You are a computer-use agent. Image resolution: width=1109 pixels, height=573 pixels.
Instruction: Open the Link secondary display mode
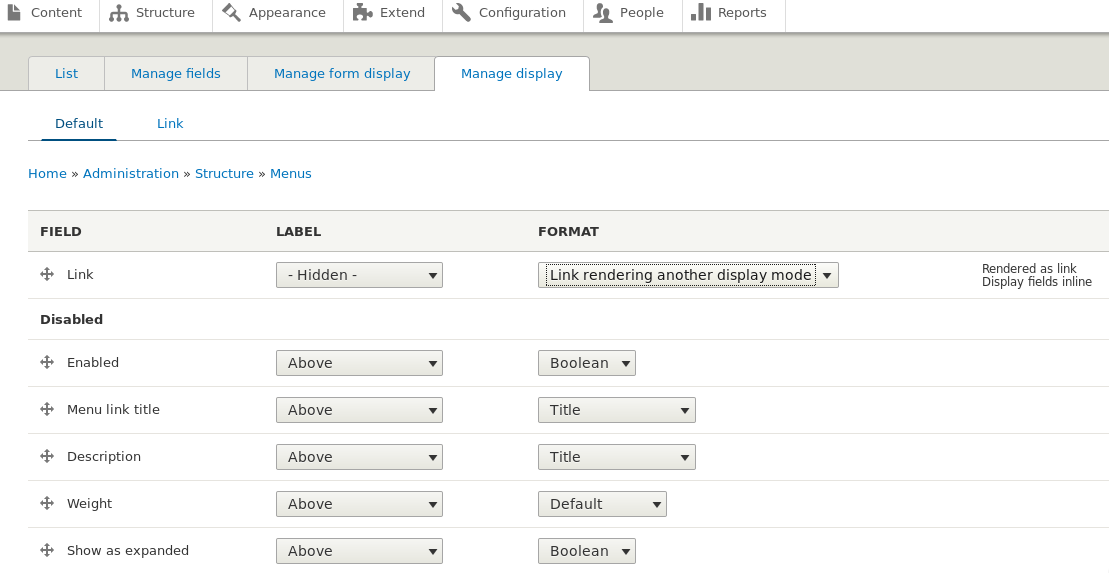pos(170,124)
